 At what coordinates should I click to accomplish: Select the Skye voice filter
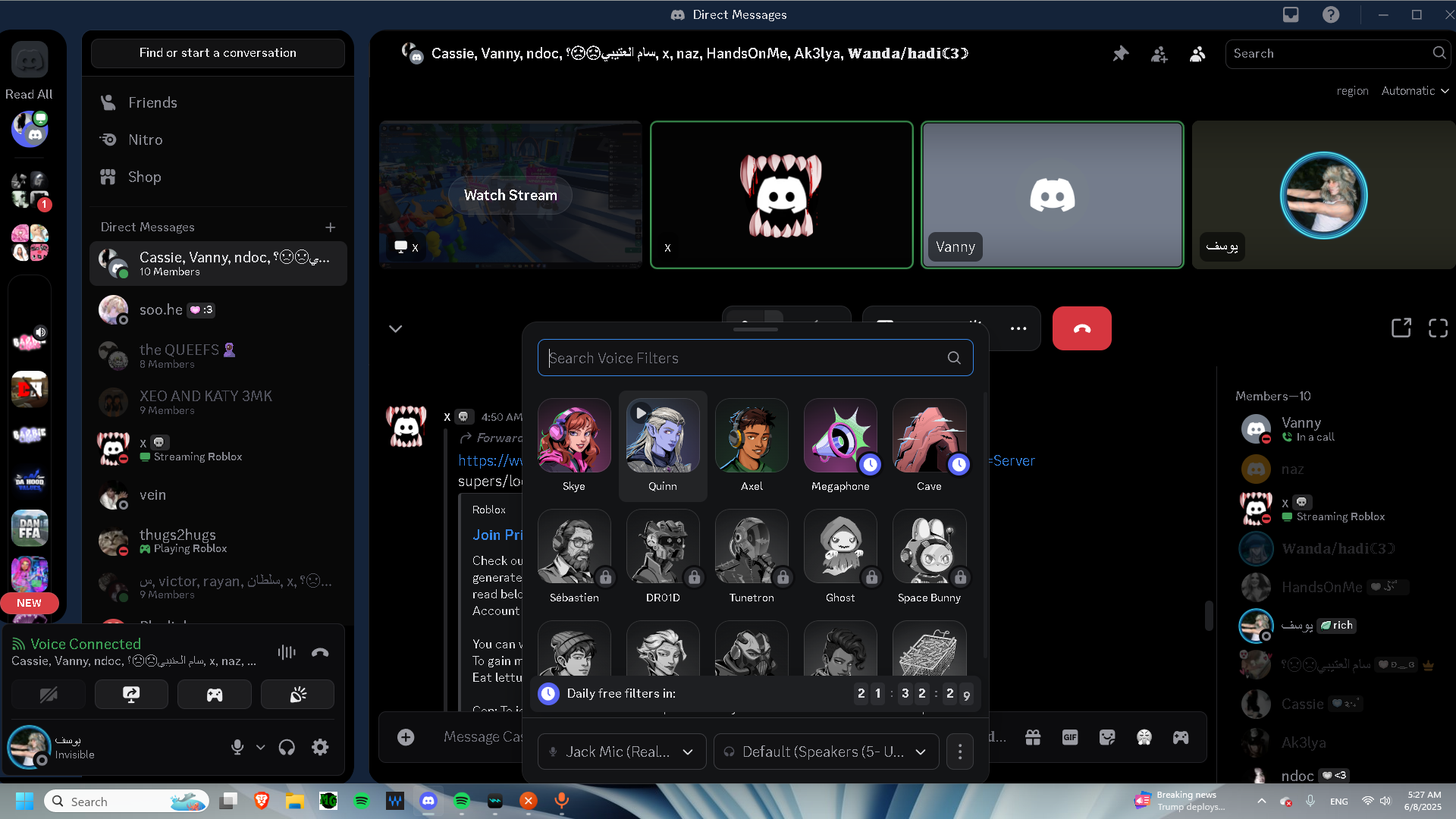tap(574, 446)
